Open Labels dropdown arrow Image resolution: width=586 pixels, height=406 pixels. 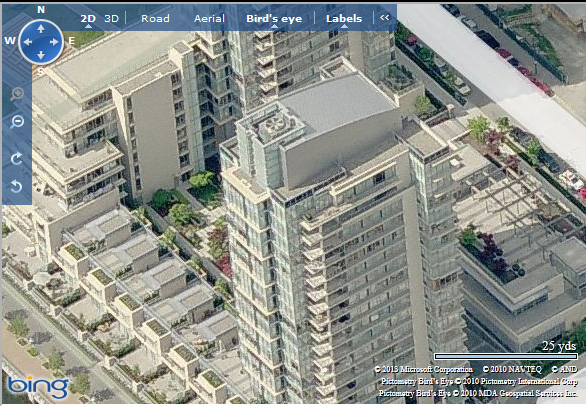pyautogui.click(x=344, y=27)
